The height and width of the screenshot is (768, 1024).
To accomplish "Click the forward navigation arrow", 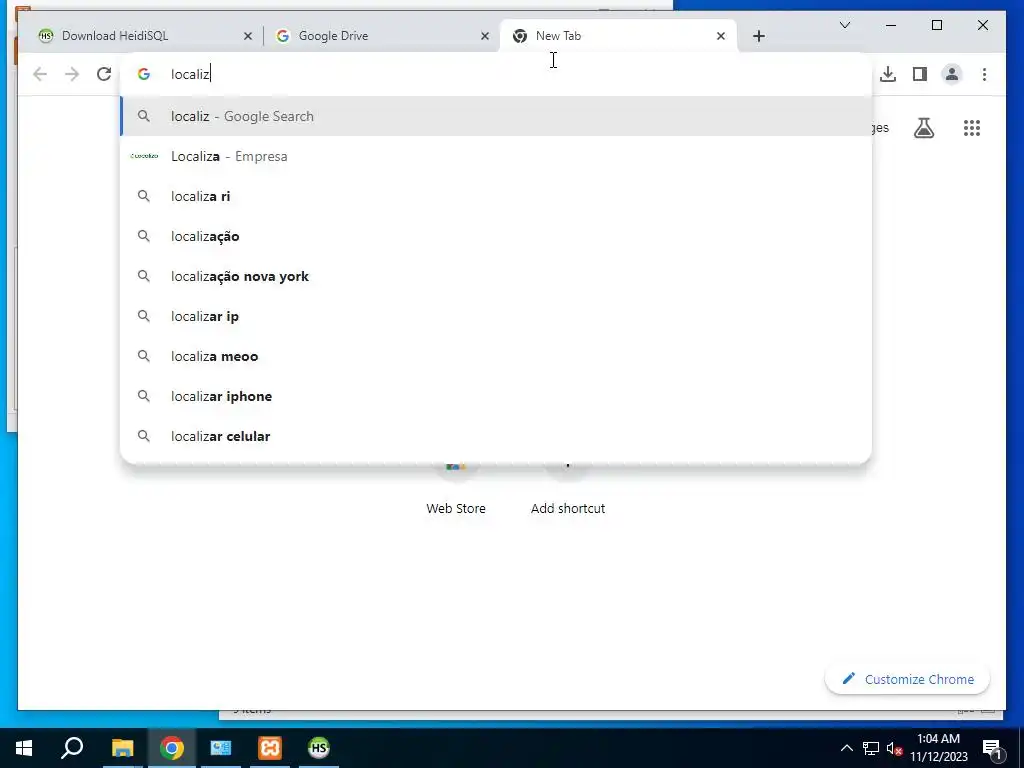I will click(x=72, y=74).
